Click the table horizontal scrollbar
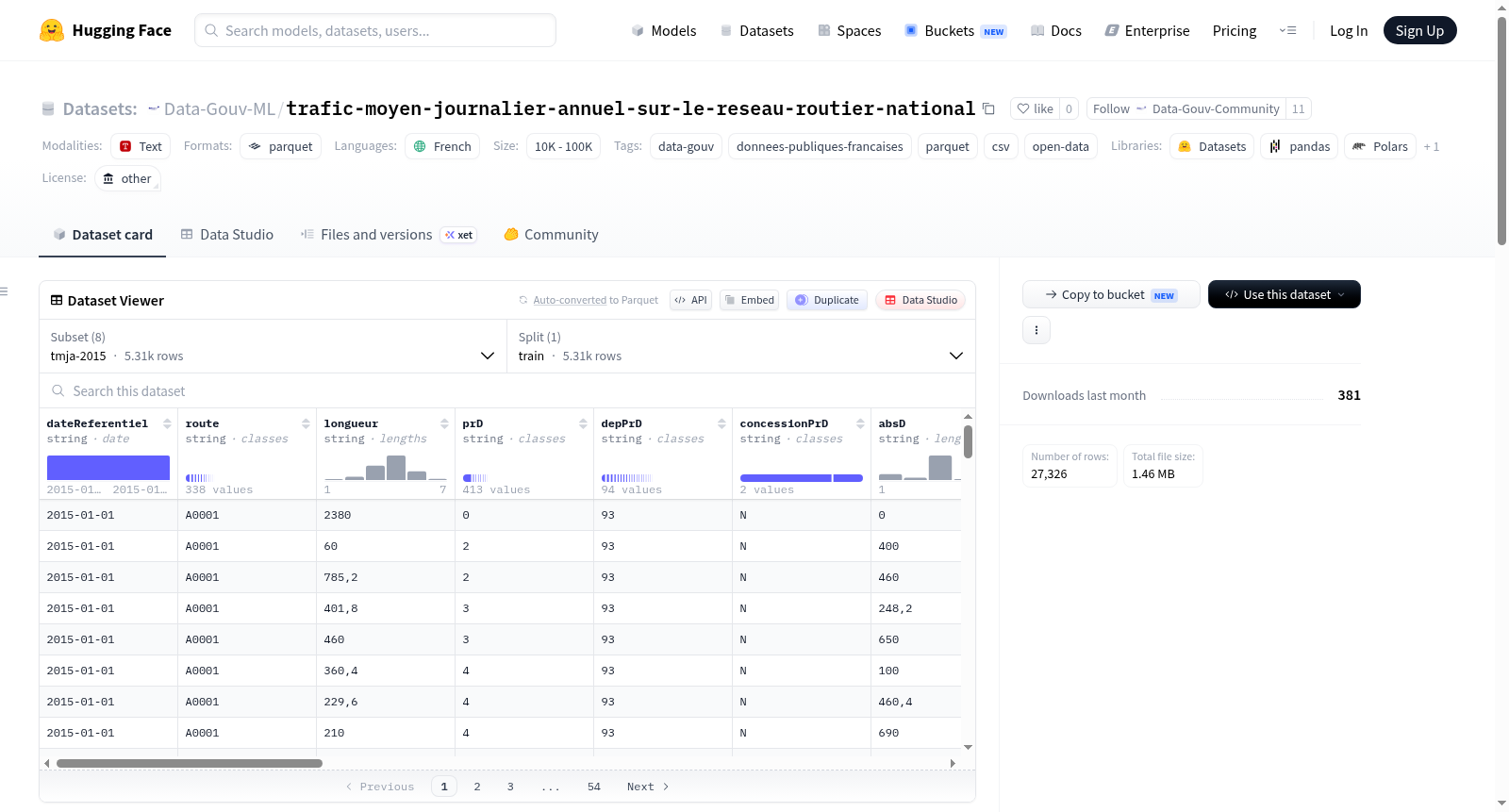 click(190, 763)
